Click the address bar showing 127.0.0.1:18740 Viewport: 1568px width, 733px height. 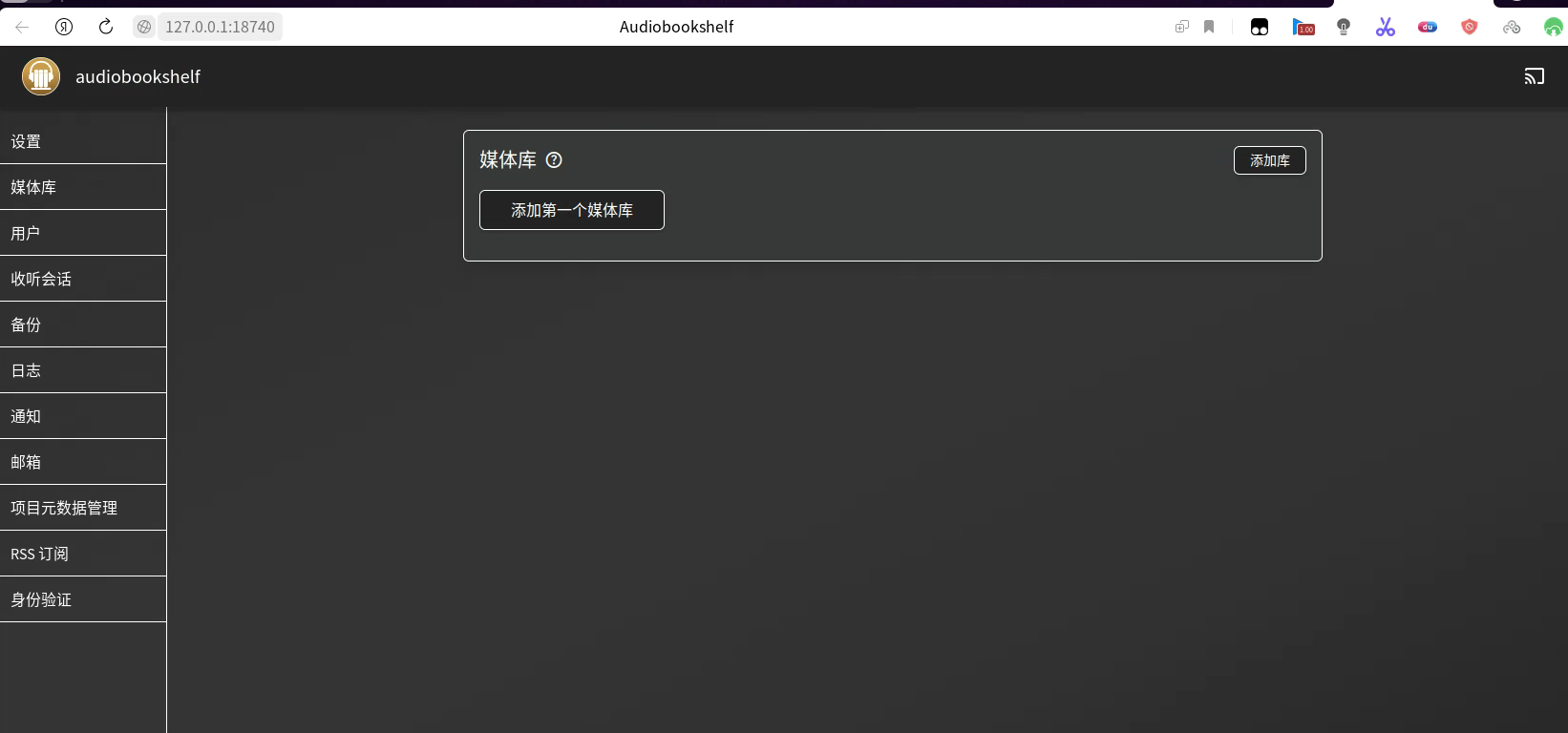pyautogui.click(x=220, y=27)
